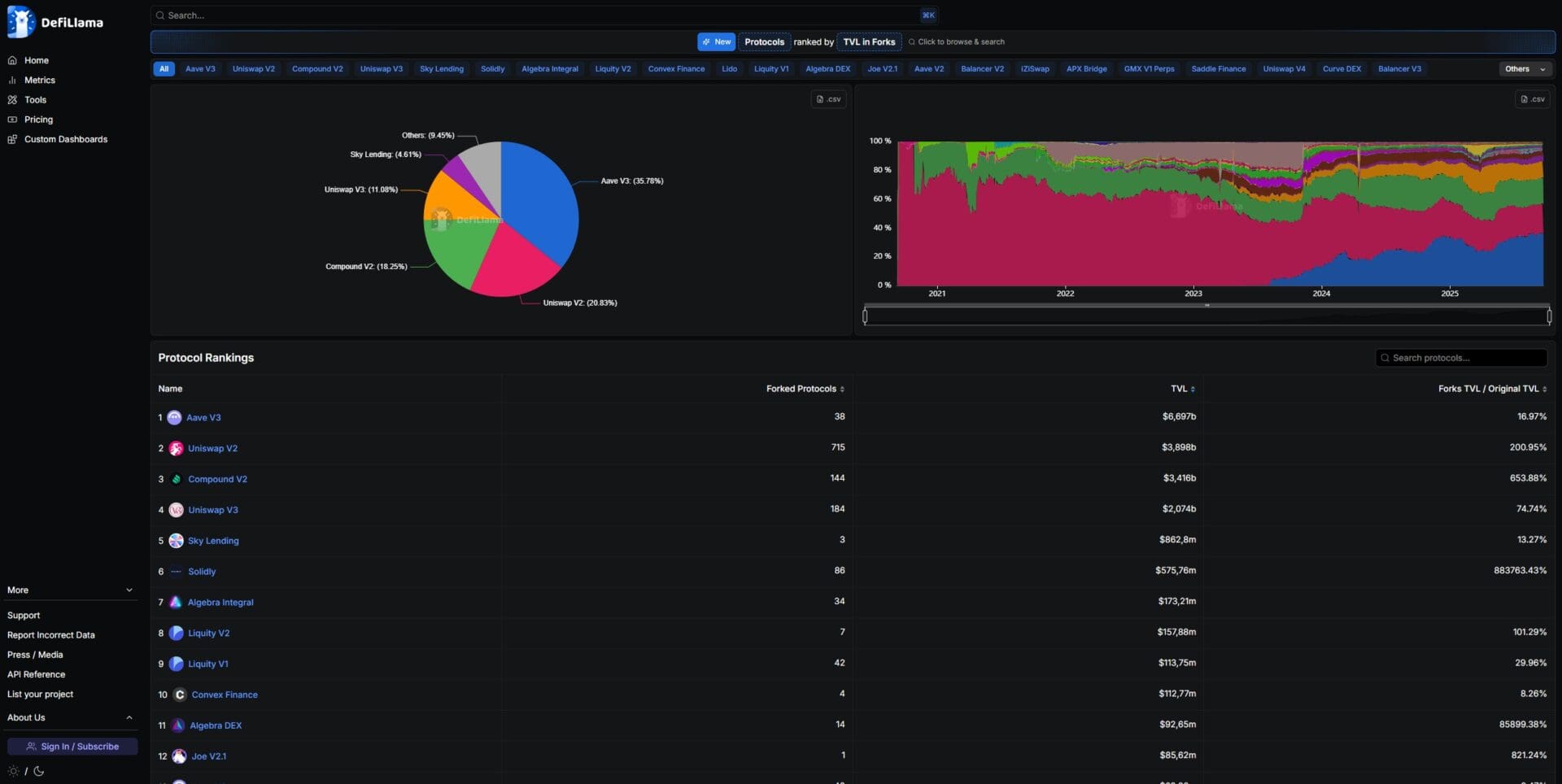Open the Uniswap V2 protocol page
The width and height of the screenshot is (1562, 784).
(x=212, y=448)
